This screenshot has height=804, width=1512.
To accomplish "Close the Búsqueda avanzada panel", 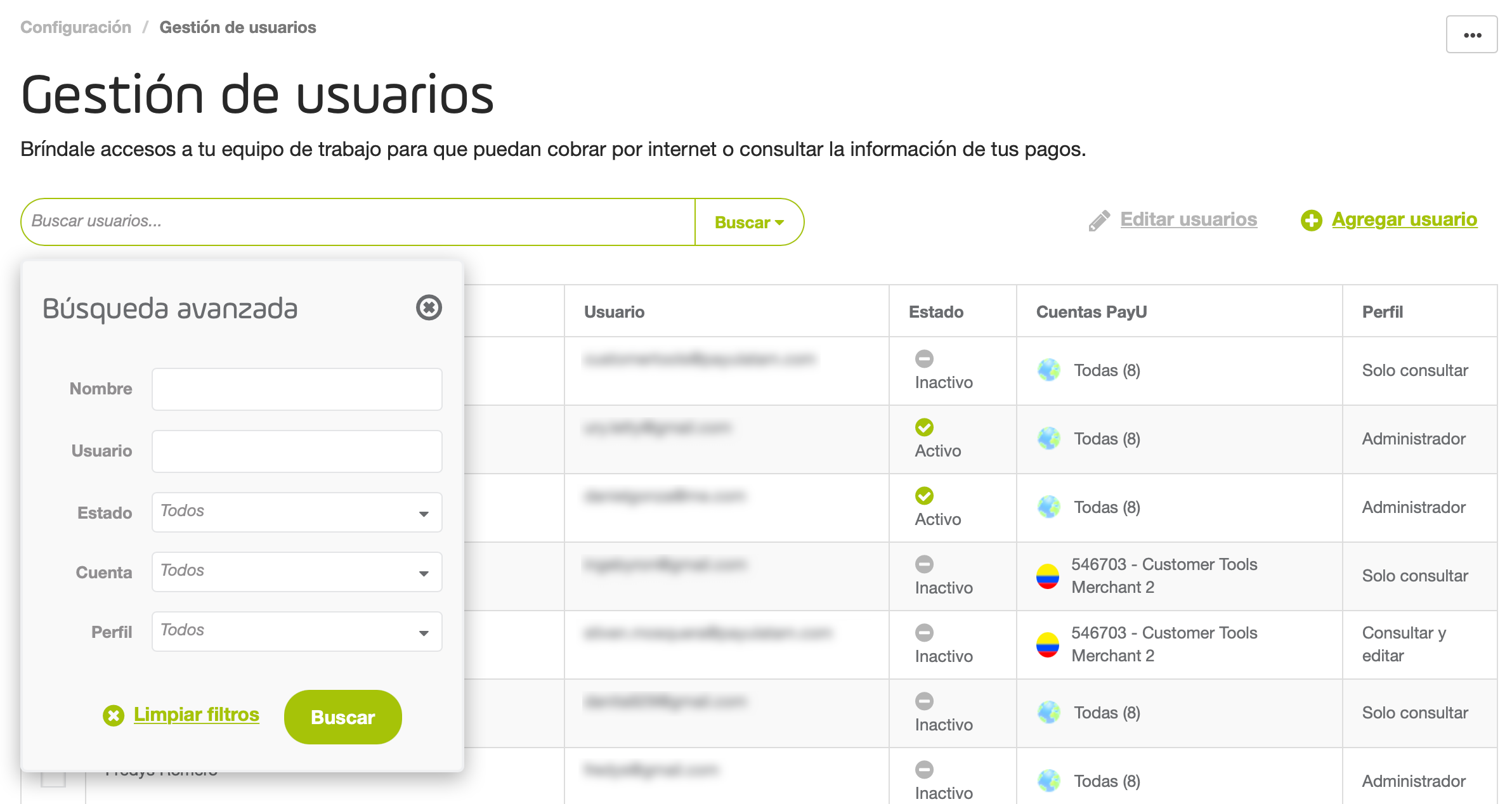I will [429, 308].
